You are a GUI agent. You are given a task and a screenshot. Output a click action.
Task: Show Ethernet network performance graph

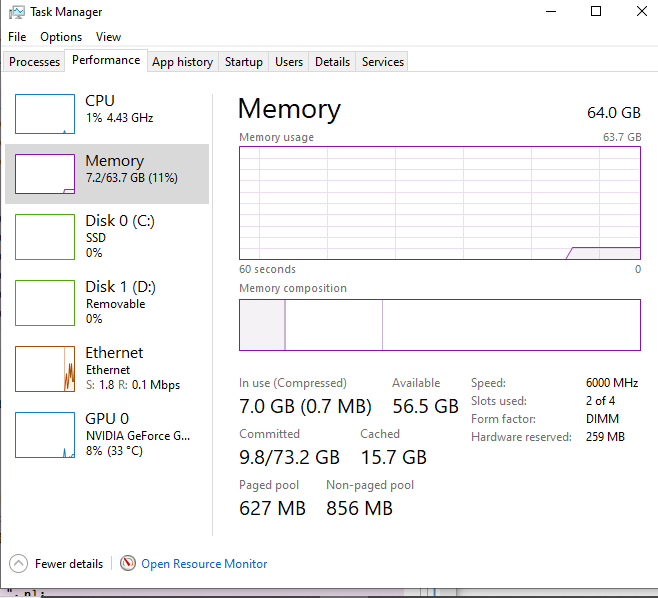click(x=45, y=369)
